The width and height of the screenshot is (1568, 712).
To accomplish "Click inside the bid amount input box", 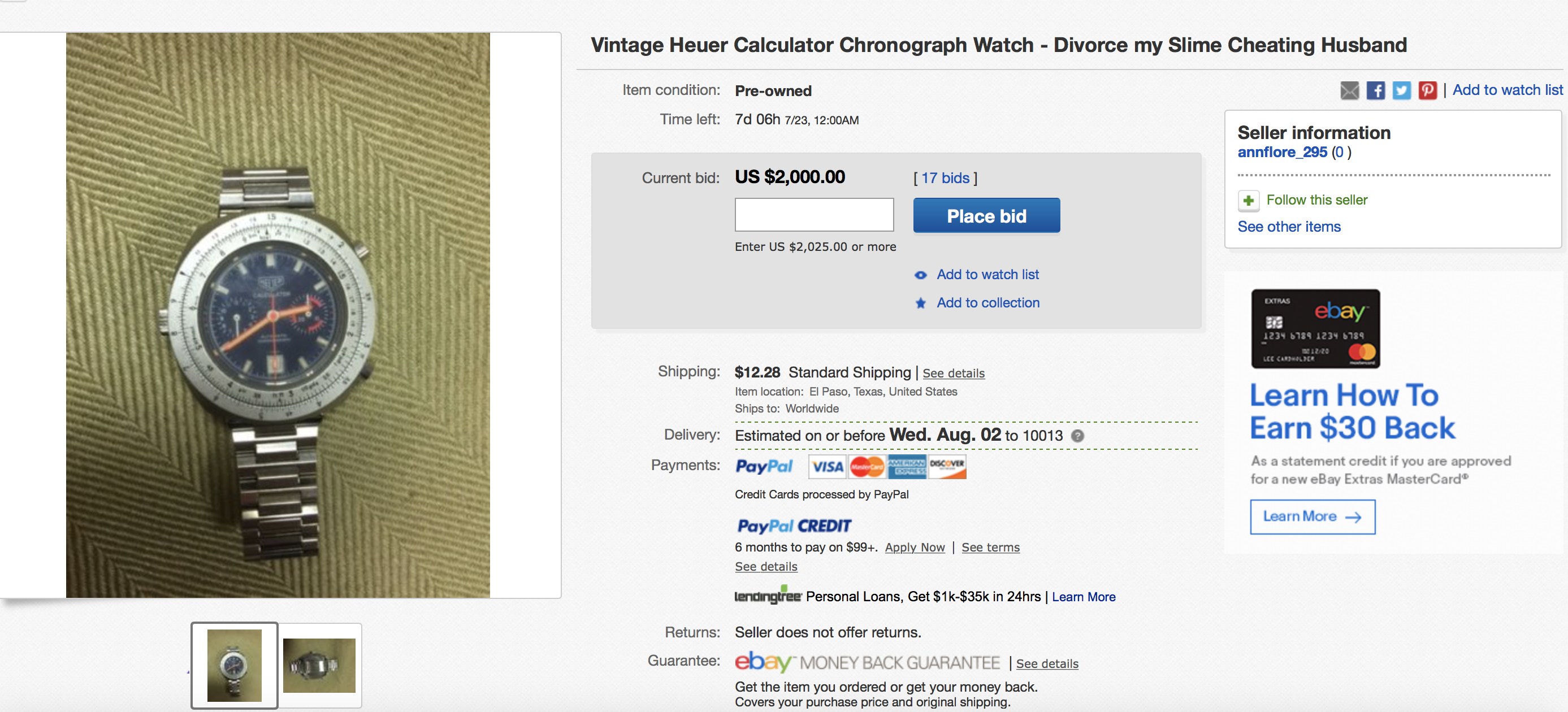I will (814, 215).
